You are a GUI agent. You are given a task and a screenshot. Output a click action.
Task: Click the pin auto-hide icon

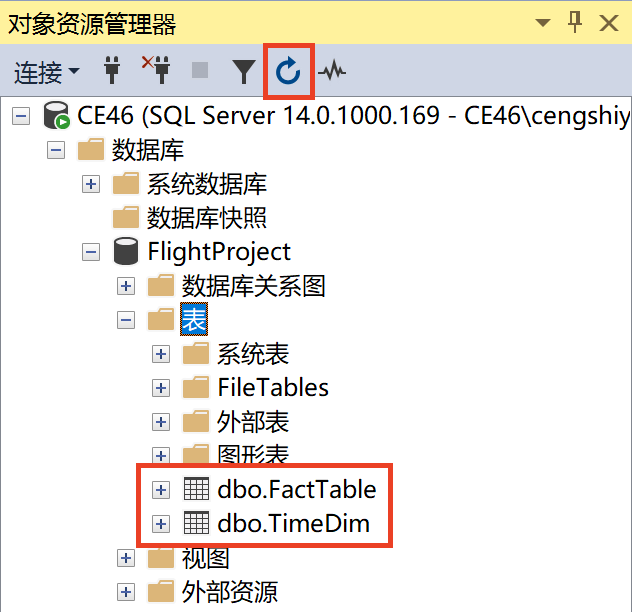[575, 22]
